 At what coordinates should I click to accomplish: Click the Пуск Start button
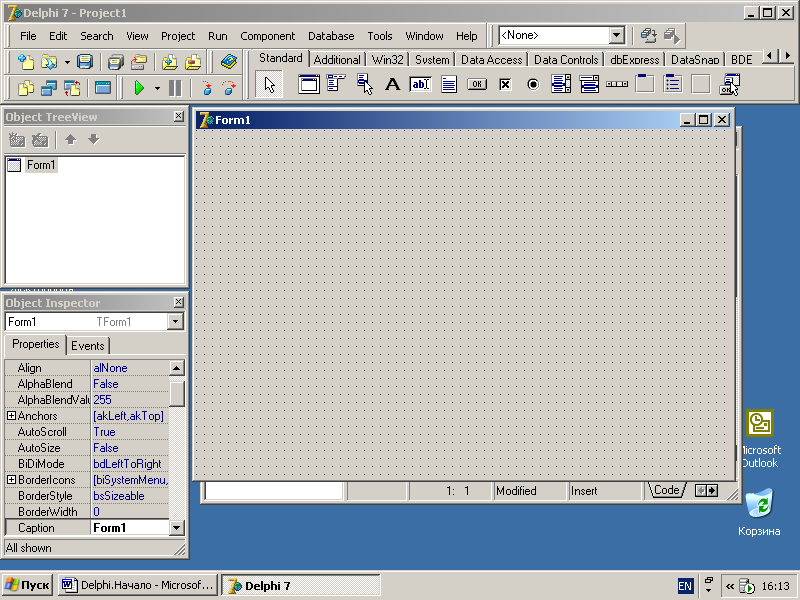(x=28, y=585)
